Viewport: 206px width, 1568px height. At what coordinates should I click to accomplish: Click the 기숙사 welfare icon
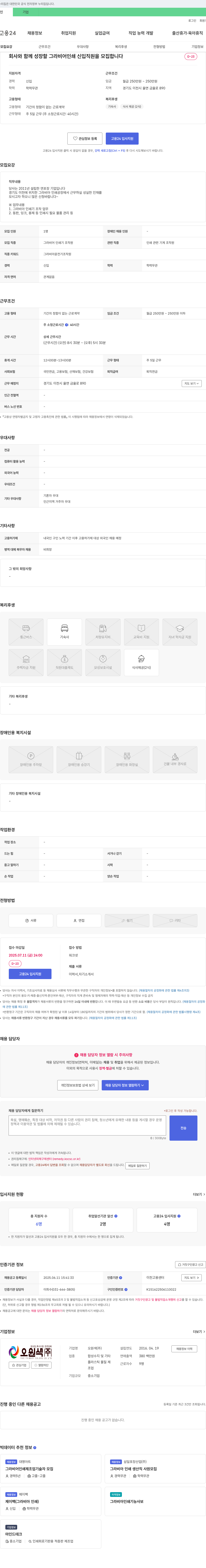pyautogui.click(x=64, y=632)
